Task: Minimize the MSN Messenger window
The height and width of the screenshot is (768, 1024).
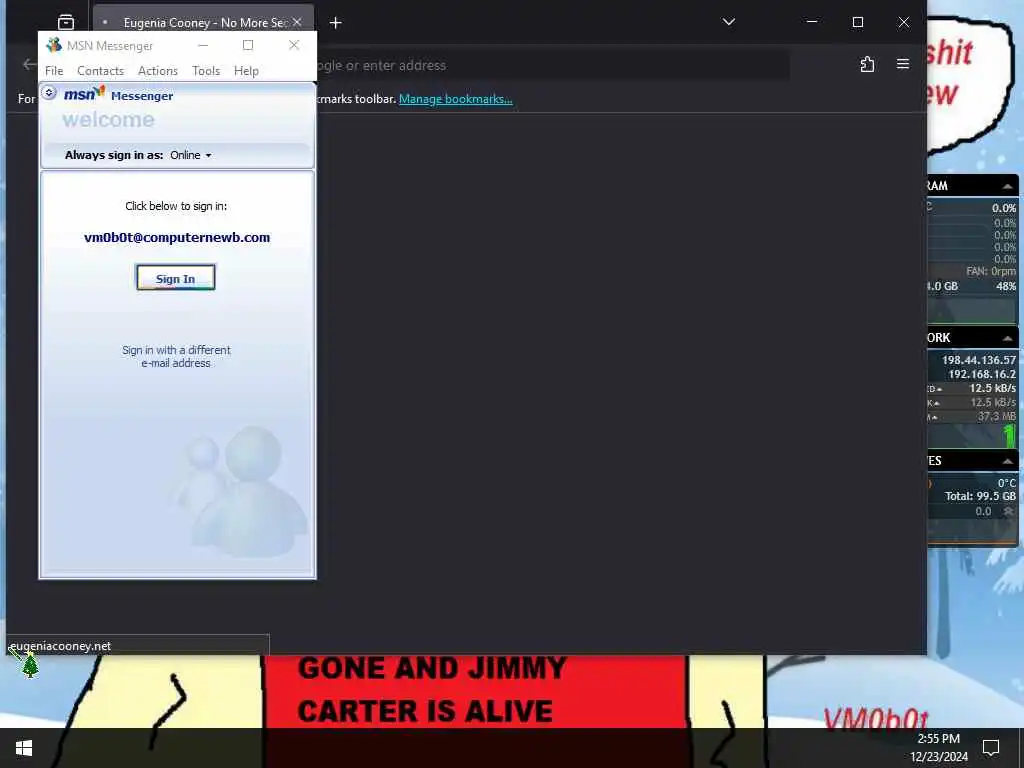Action: (203, 45)
